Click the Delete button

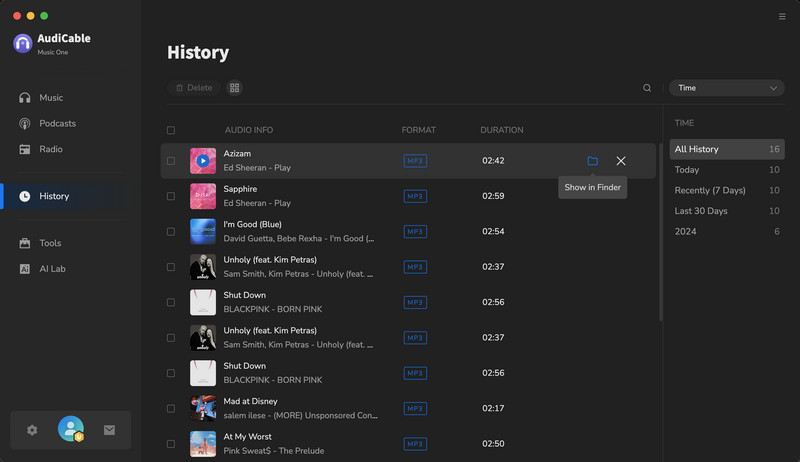click(x=194, y=88)
